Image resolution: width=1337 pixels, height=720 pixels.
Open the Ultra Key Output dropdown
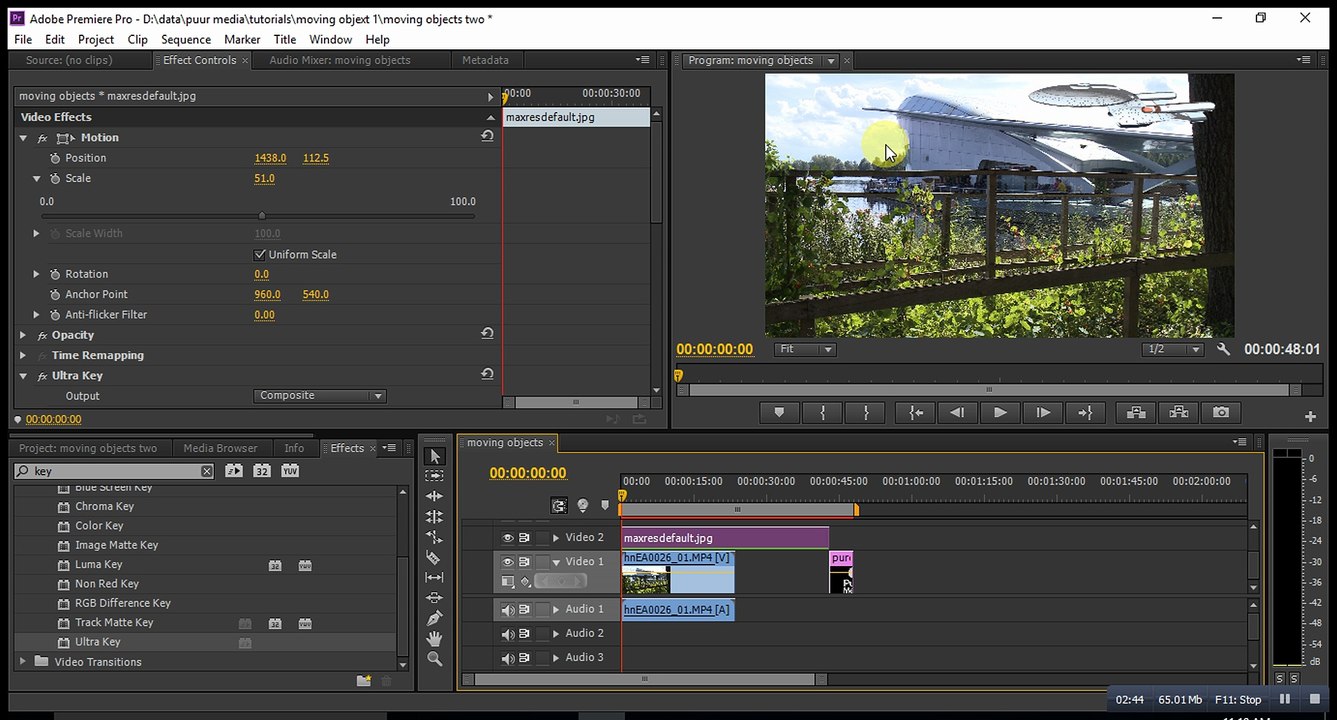pos(320,396)
